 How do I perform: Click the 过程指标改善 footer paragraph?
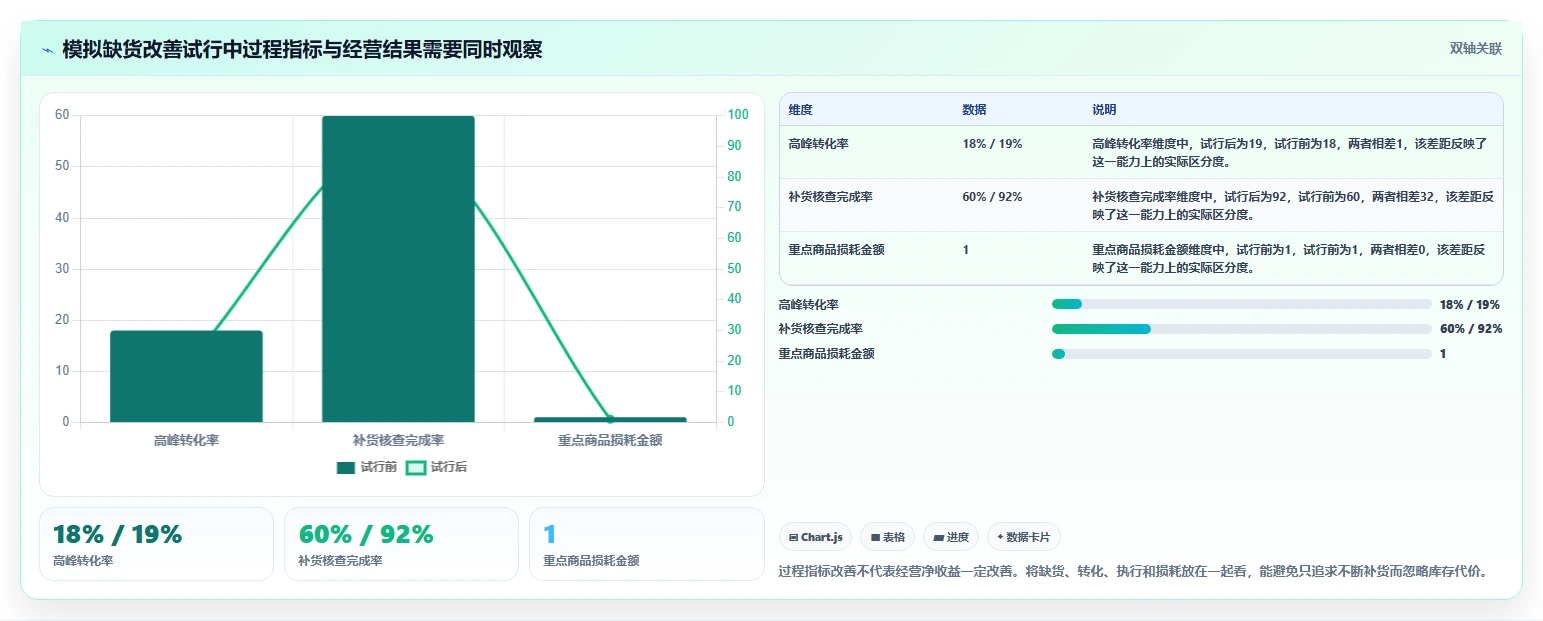click(1134, 572)
